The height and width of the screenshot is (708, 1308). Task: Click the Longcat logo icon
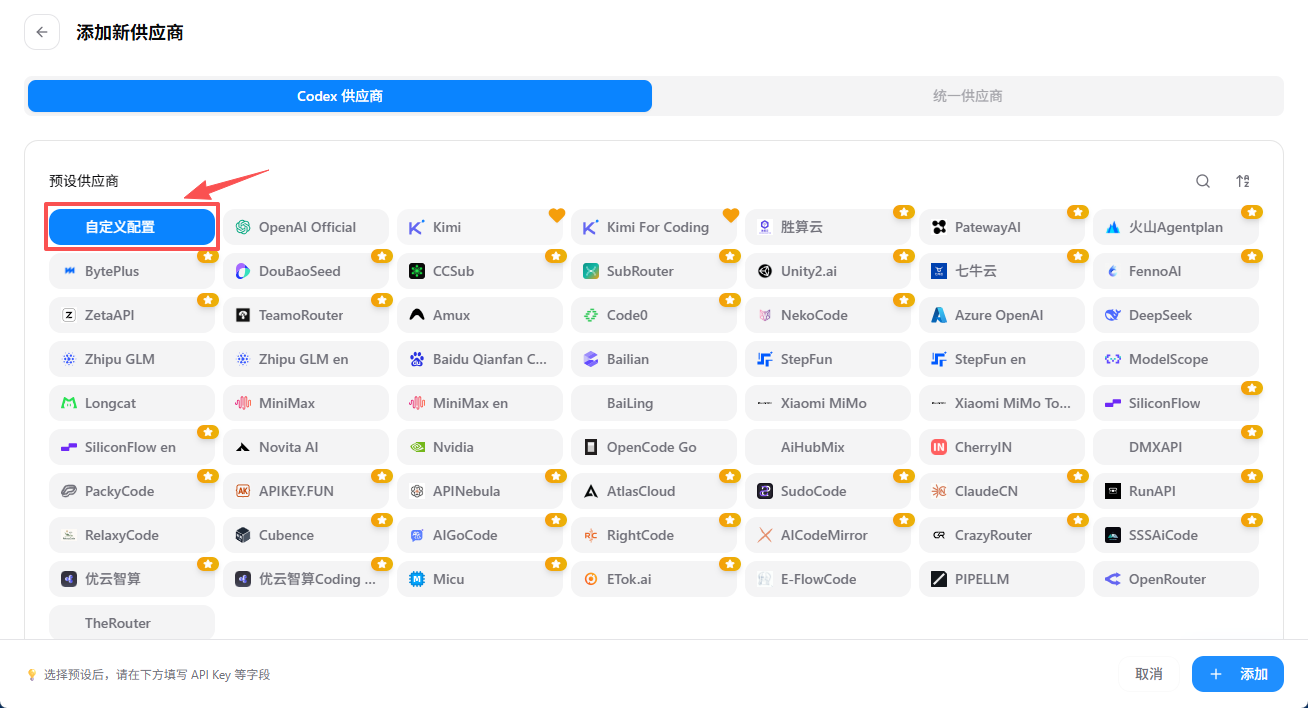point(68,403)
